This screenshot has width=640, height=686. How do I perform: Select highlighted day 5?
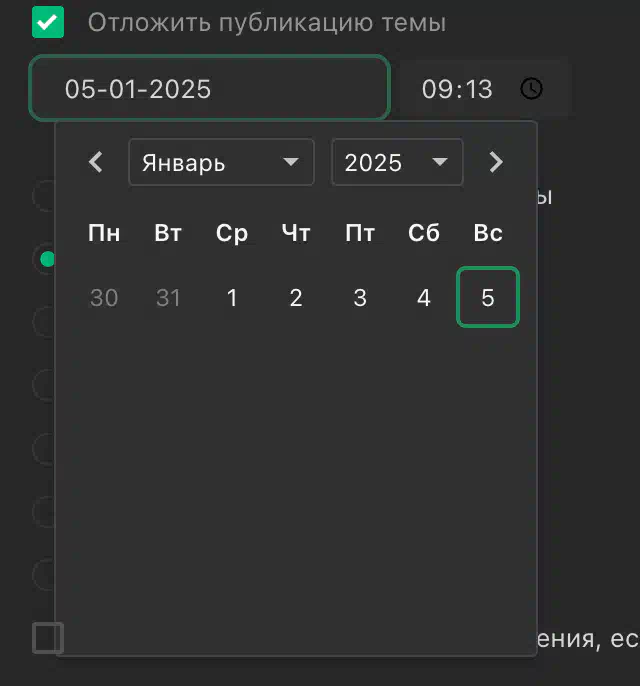tap(488, 298)
